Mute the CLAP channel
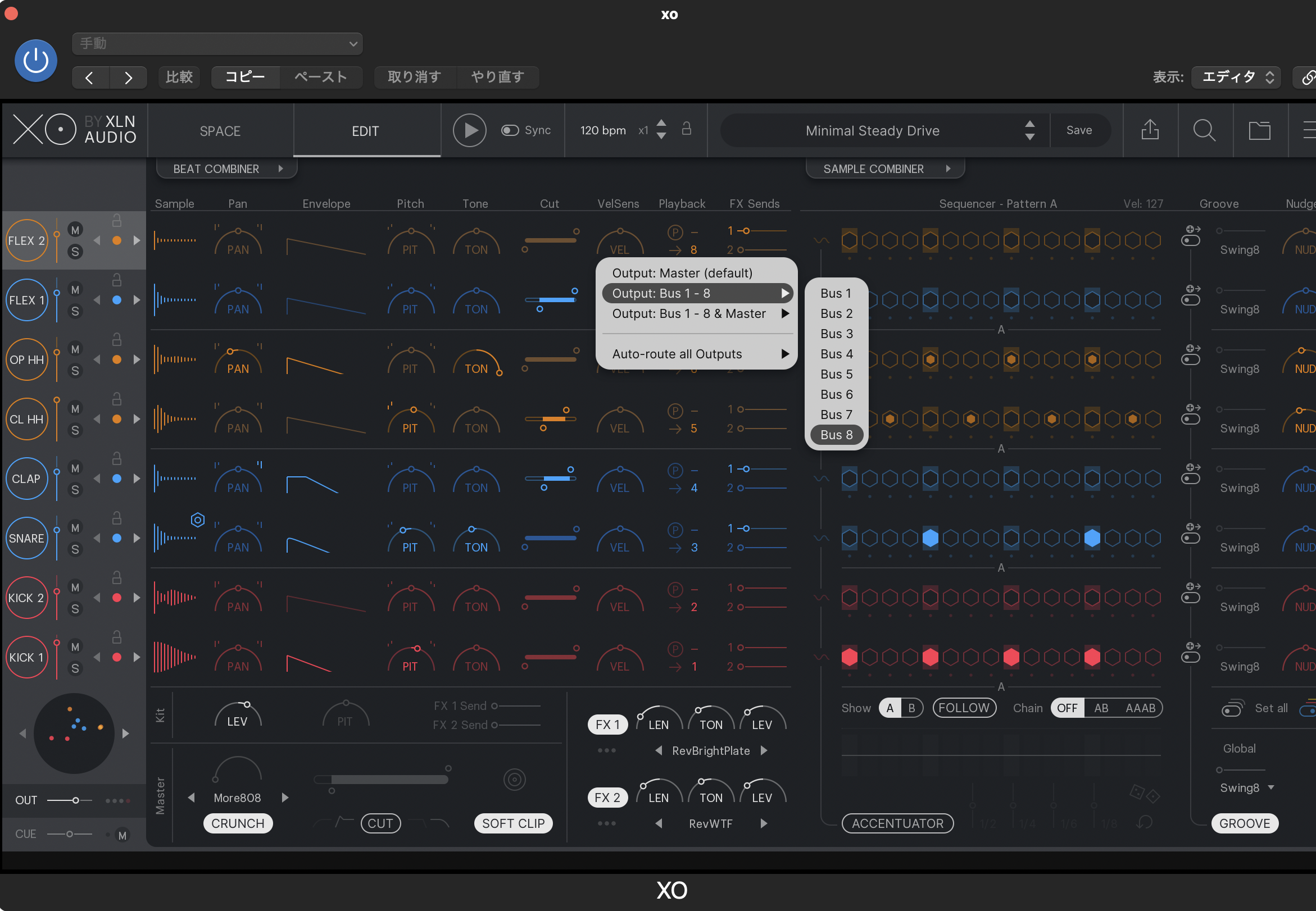Screen dimensions: 1316x911 click(x=75, y=468)
